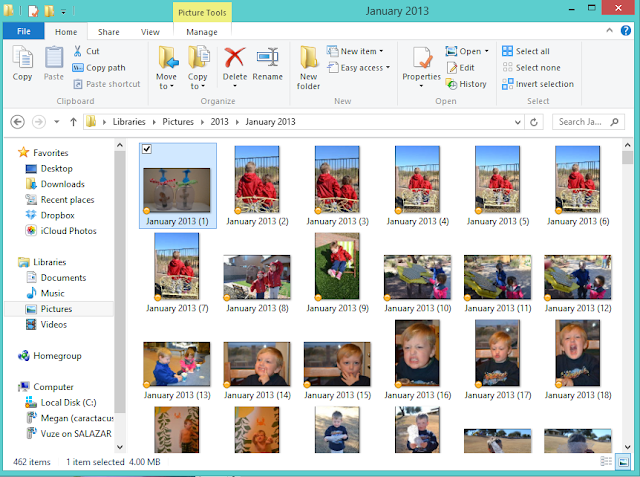The width and height of the screenshot is (640, 477).
Task: Click Paste shortcut in the ribbon
Action: (x=107, y=84)
